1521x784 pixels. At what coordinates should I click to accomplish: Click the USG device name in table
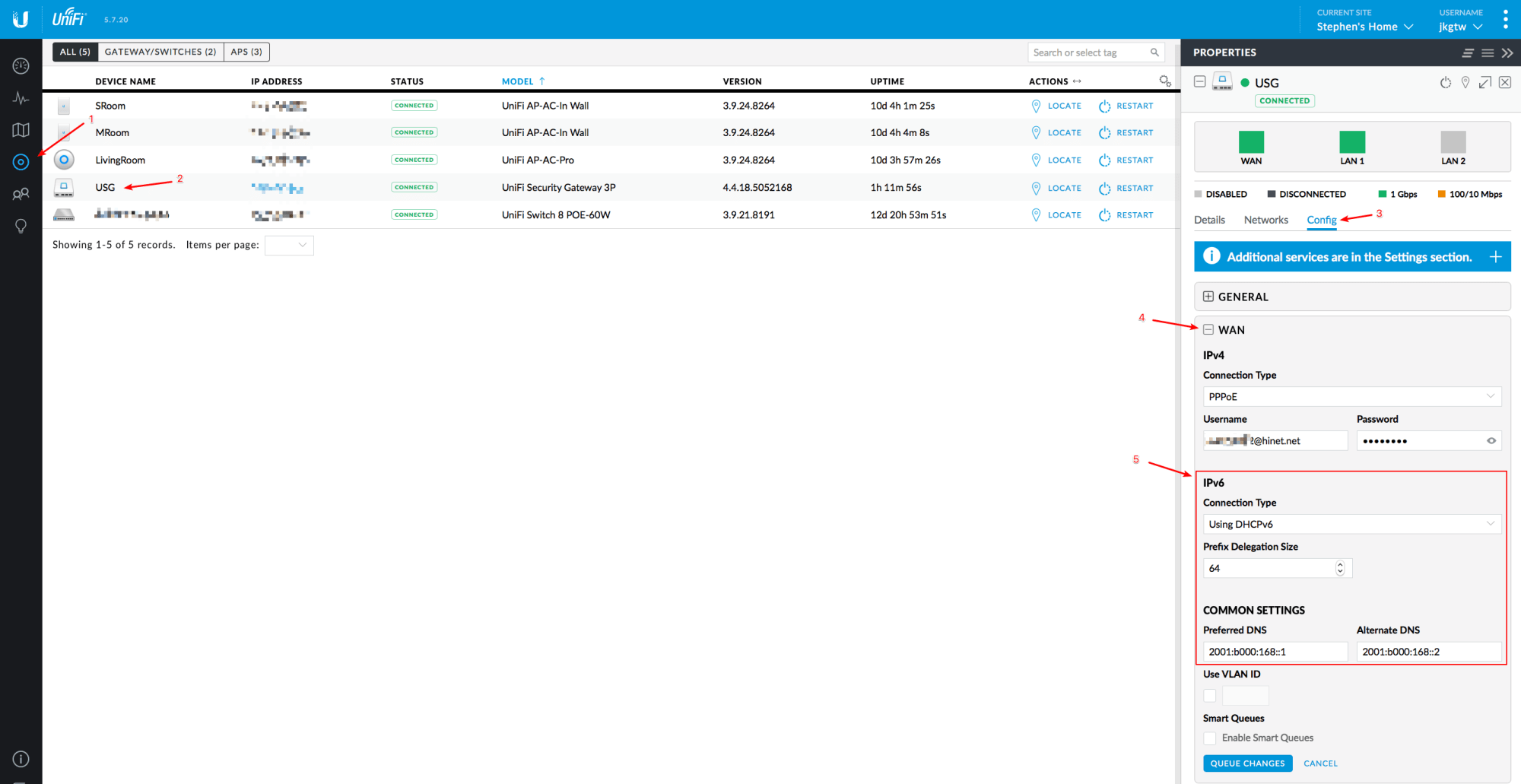105,188
